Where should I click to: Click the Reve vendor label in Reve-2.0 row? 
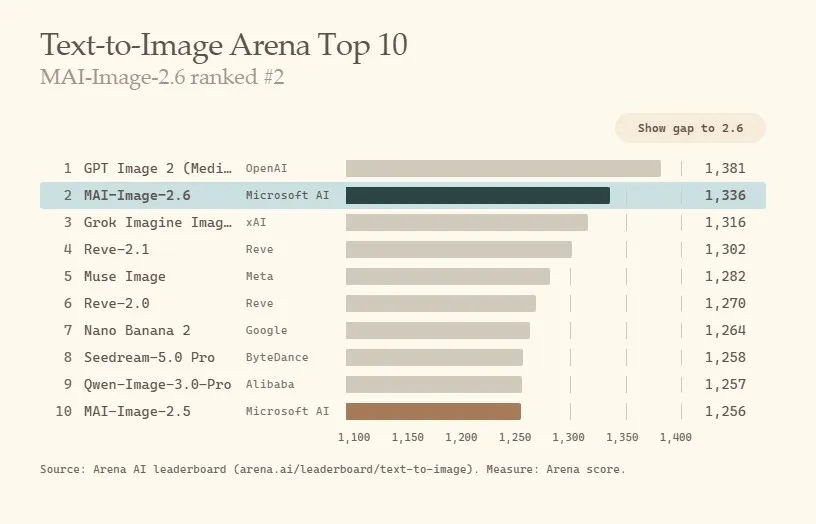tap(260, 303)
